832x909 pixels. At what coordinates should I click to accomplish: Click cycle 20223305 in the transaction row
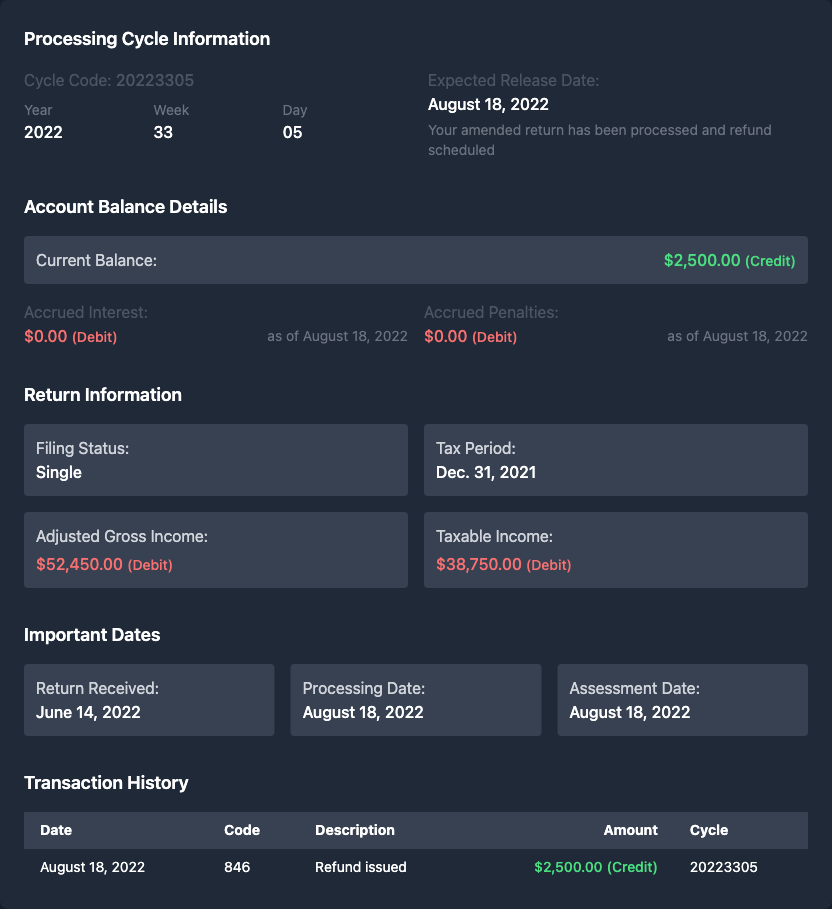coord(724,867)
